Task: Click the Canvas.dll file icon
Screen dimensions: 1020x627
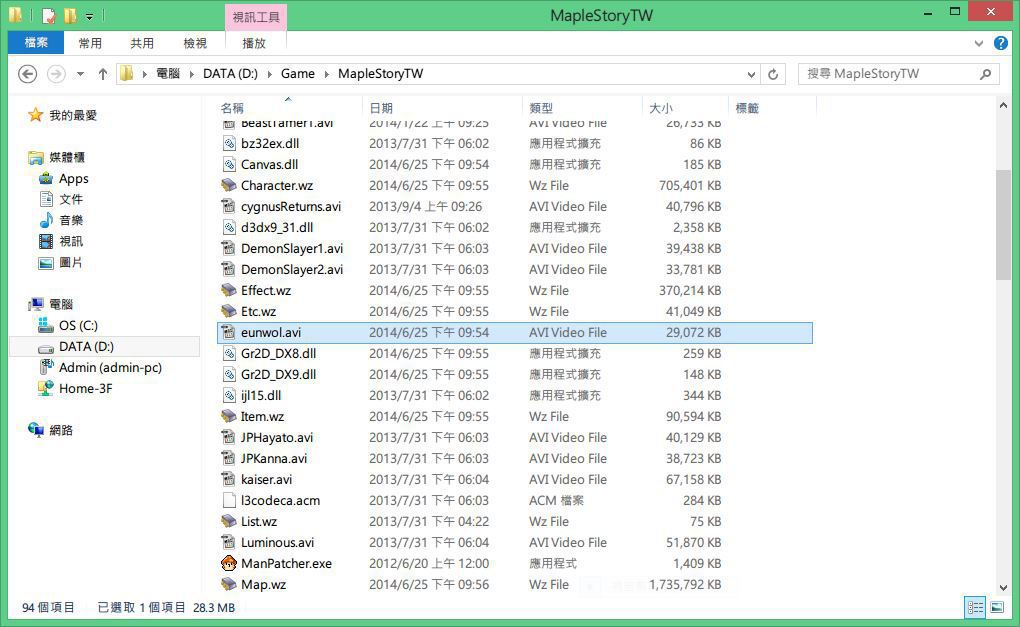Action: (x=229, y=165)
